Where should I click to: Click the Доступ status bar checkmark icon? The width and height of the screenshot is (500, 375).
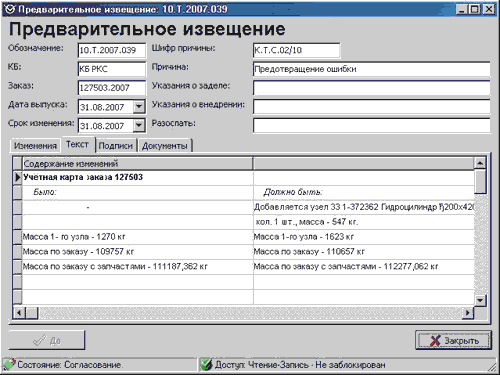pyautogui.click(x=207, y=364)
